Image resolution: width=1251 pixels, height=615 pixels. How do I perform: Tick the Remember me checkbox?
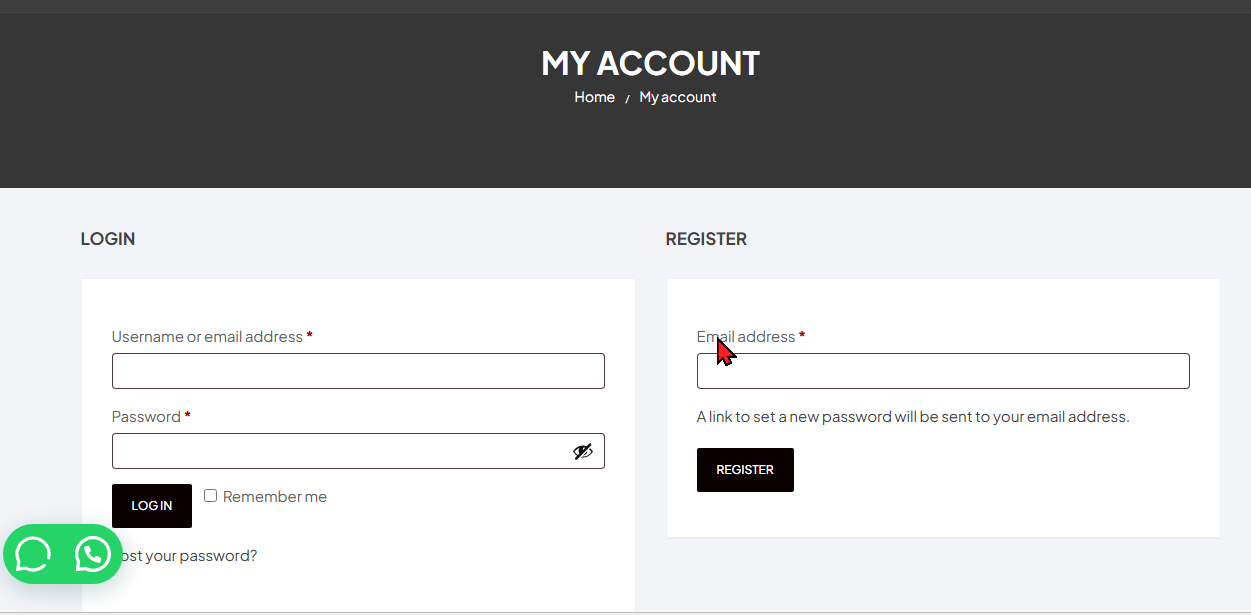point(210,495)
